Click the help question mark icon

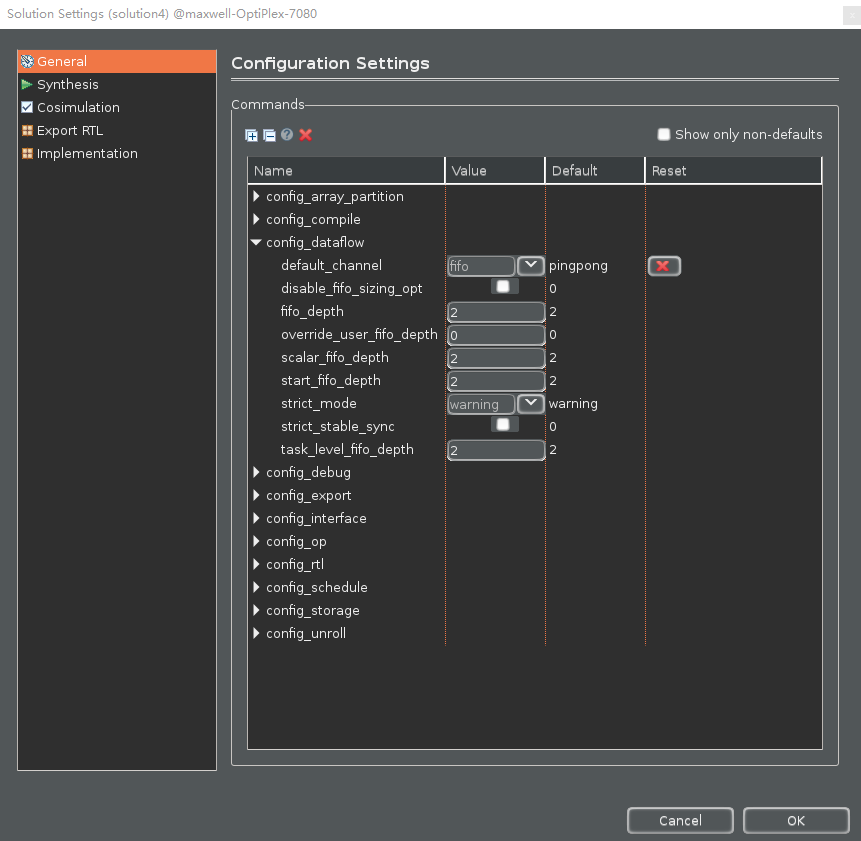287,135
